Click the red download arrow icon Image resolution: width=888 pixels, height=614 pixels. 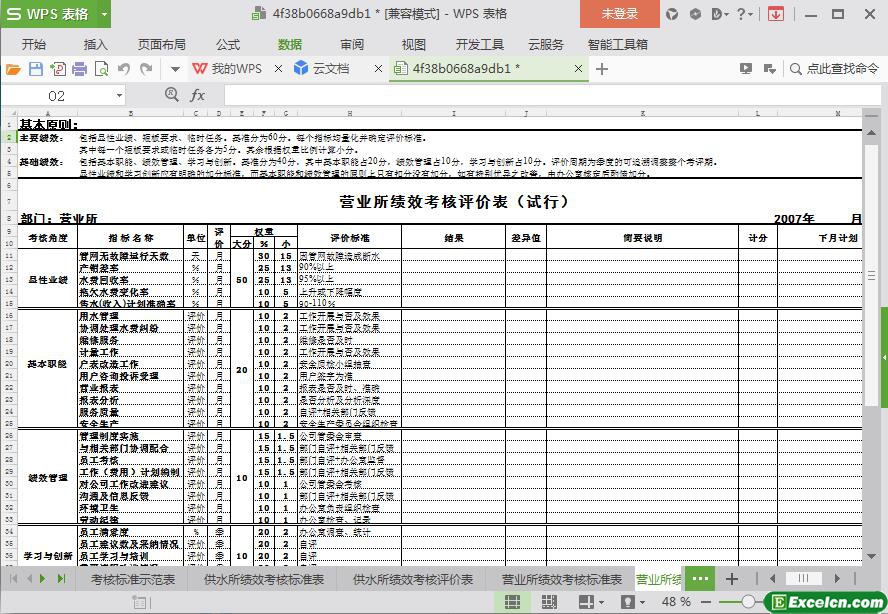pyautogui.click(x=776, y=14)
